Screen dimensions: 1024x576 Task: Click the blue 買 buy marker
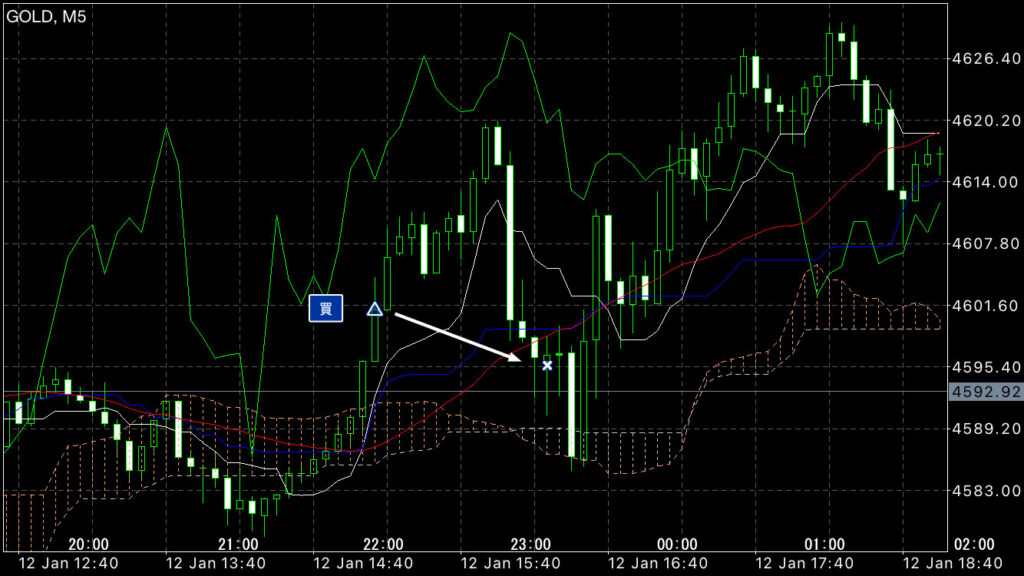(325, 308)
